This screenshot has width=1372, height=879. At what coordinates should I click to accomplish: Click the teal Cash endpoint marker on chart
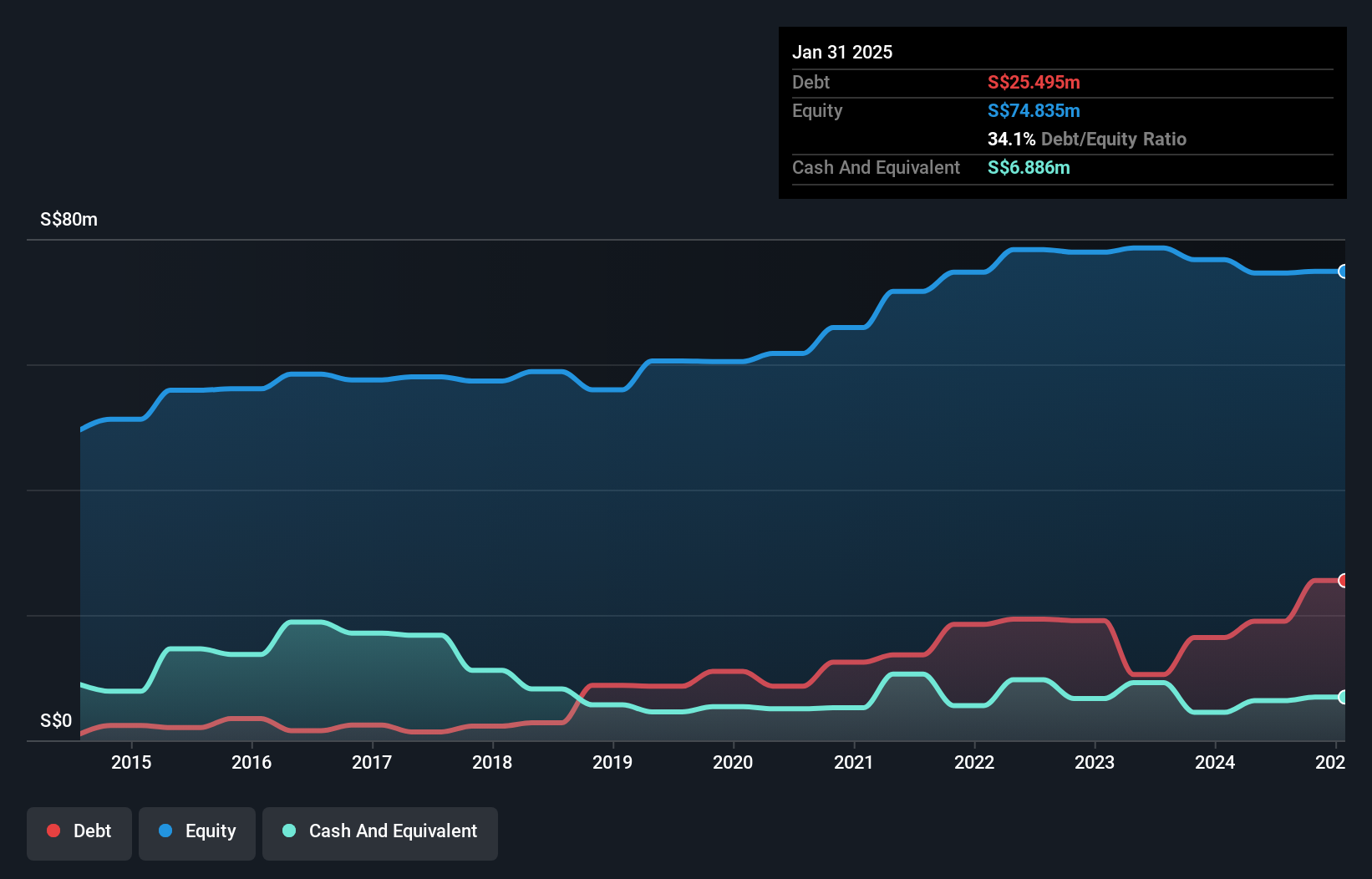(1343, 697)
